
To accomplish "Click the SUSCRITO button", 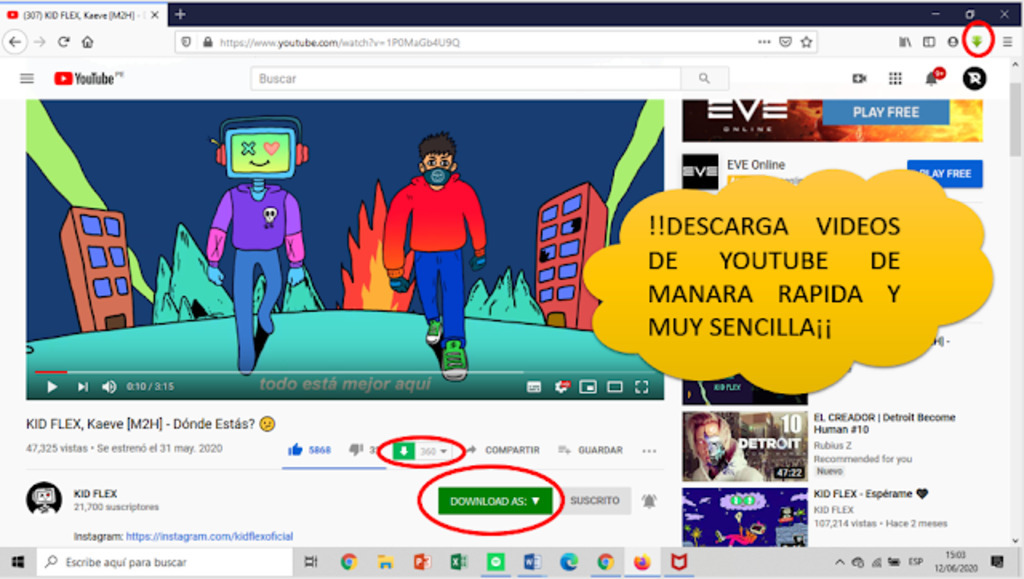I will 594,501.
